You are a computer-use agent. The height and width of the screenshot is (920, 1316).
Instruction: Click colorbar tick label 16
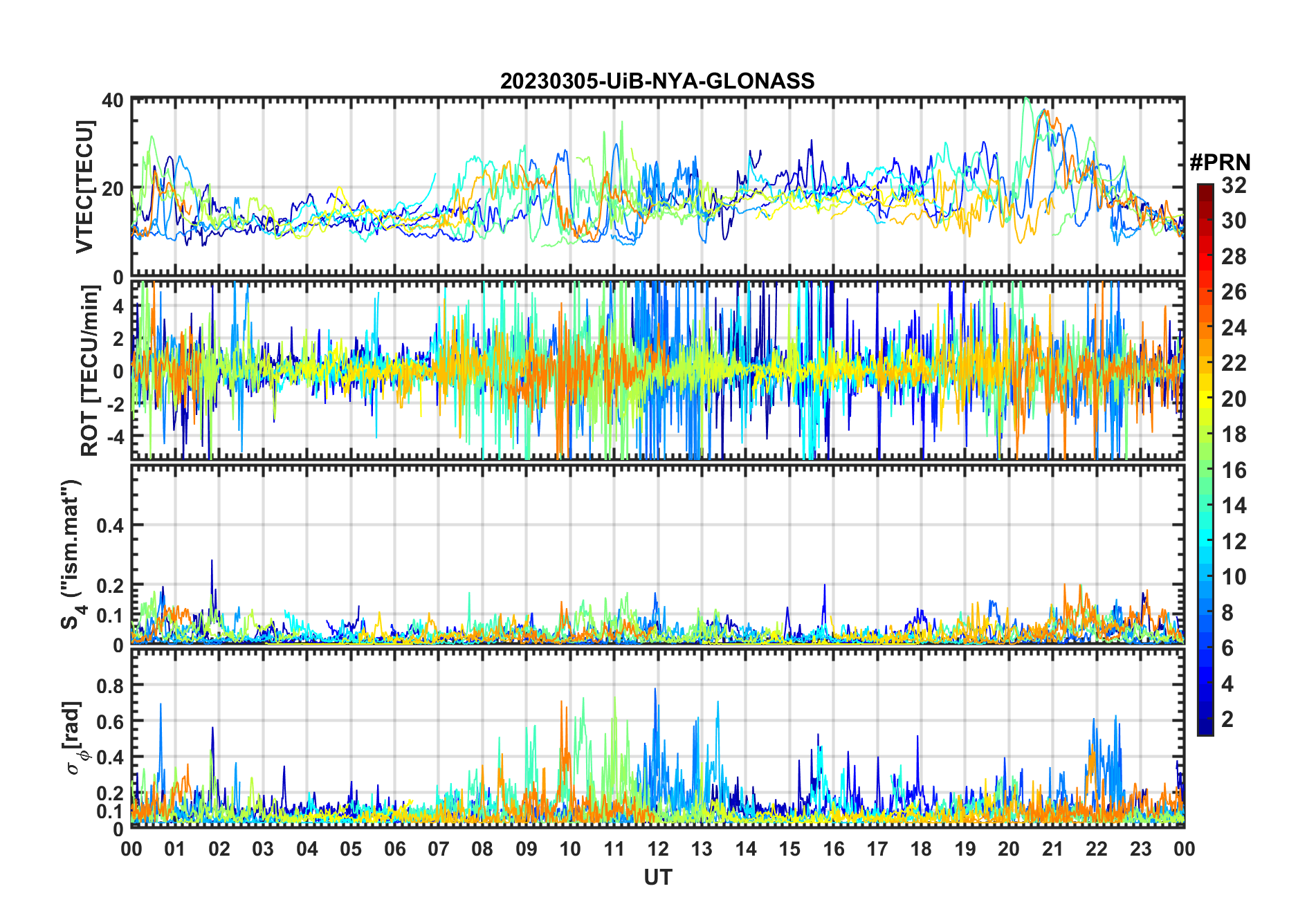pos(1234,470)
